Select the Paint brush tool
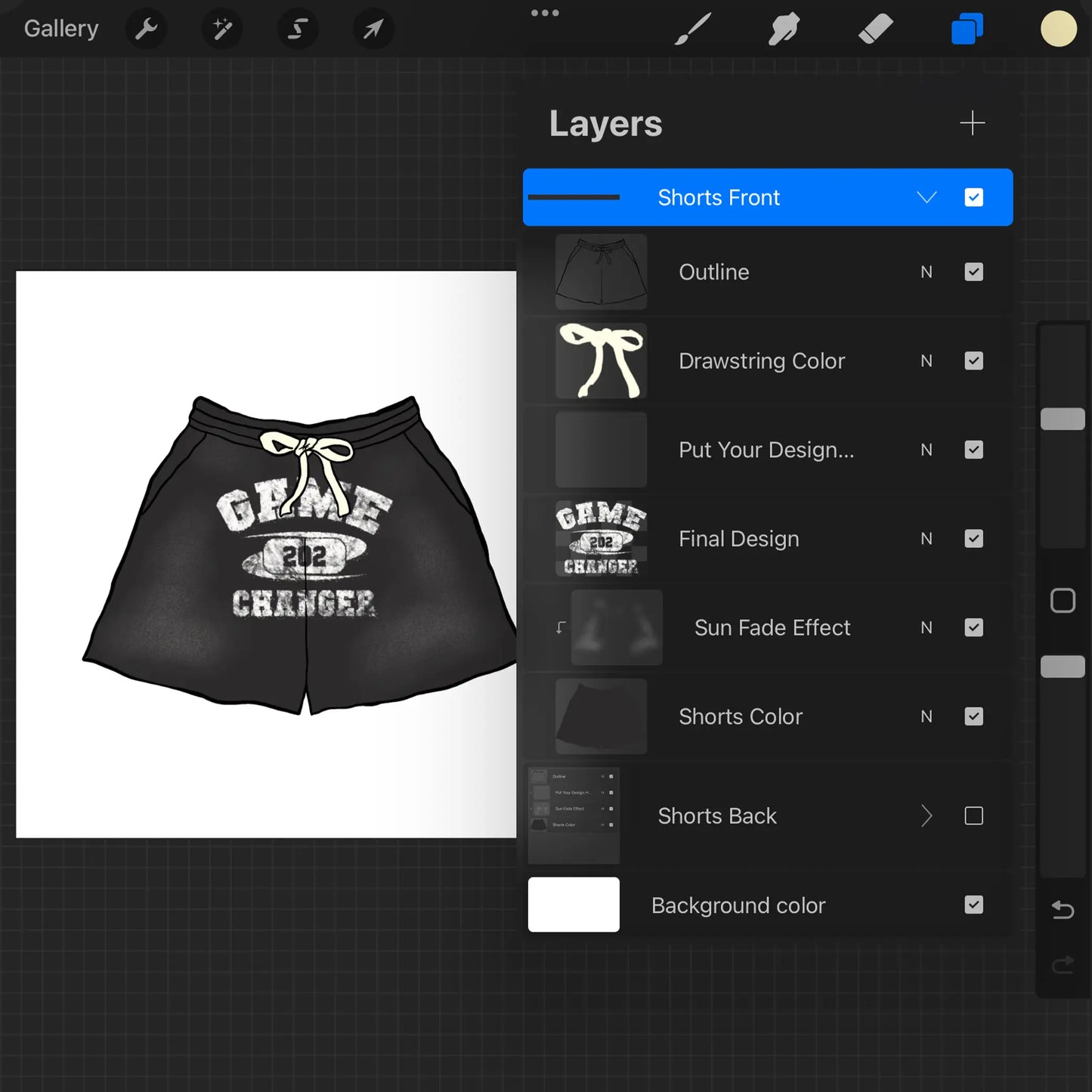The height and width of the screenshot is (1092, 1092). pos(692,29)
